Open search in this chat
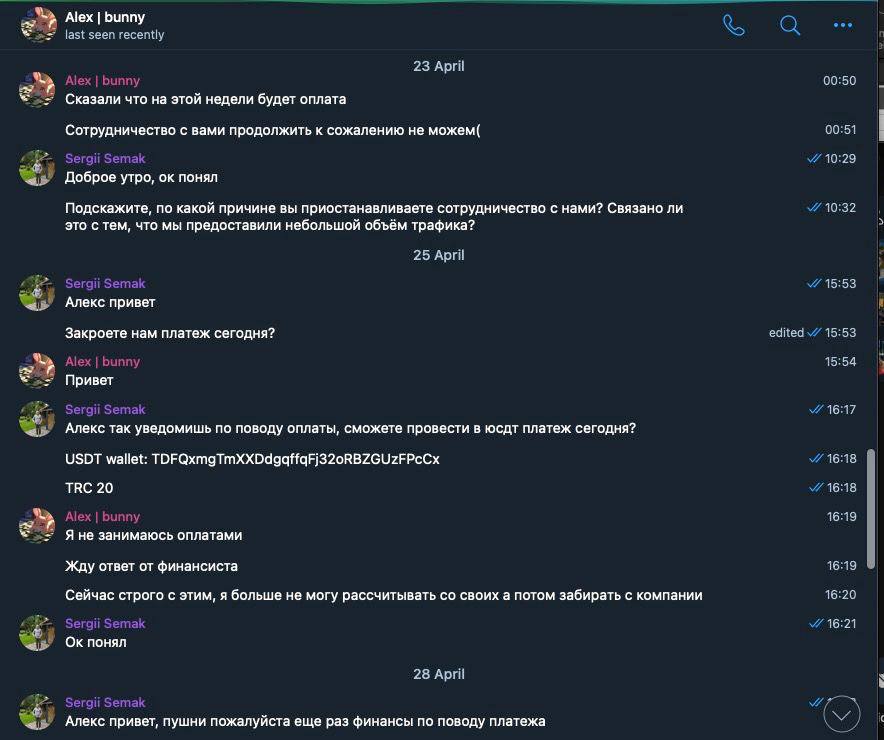 789,25
